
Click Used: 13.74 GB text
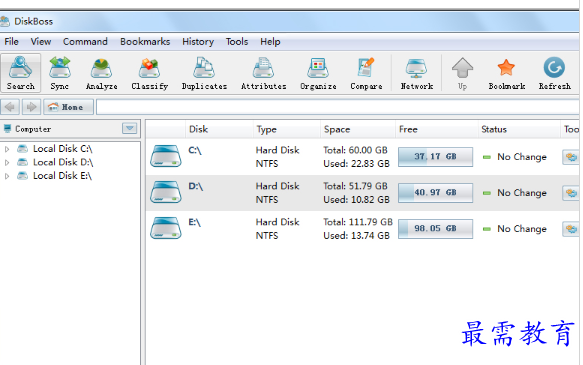click(x=357, y=236)
